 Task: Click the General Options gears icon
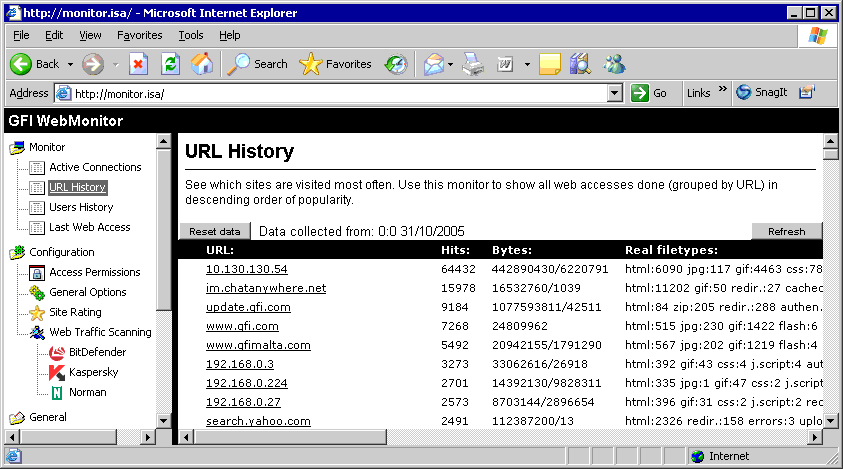tap(37, 293)
